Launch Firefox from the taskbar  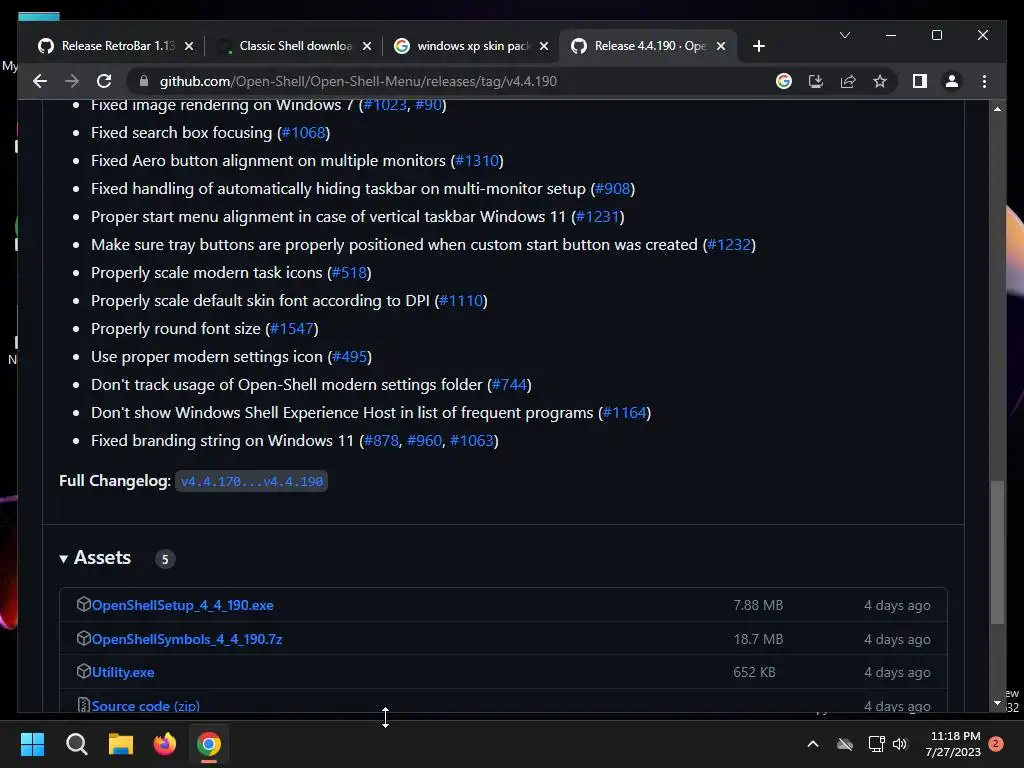point(165,744)
